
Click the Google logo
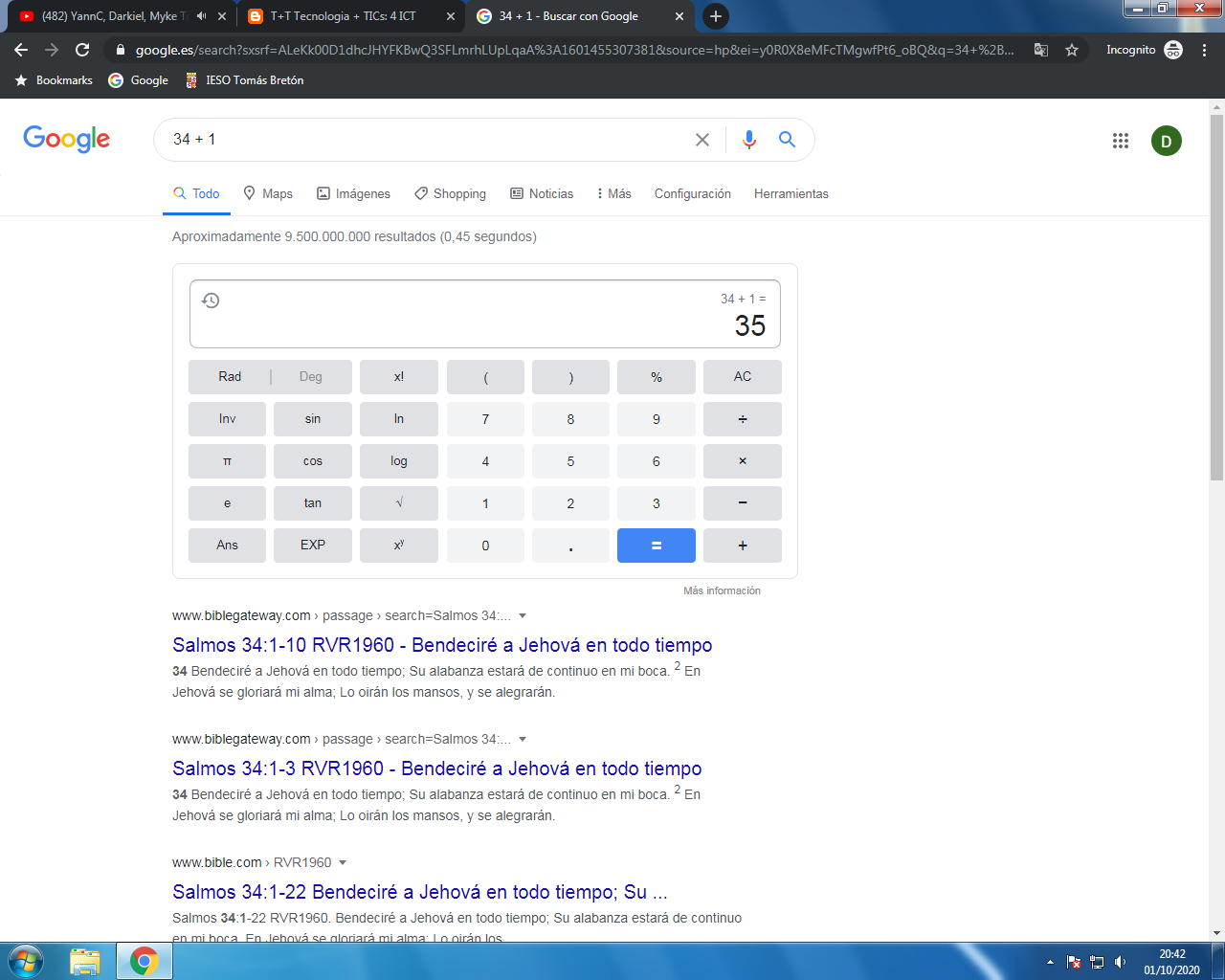coord(67,139)
